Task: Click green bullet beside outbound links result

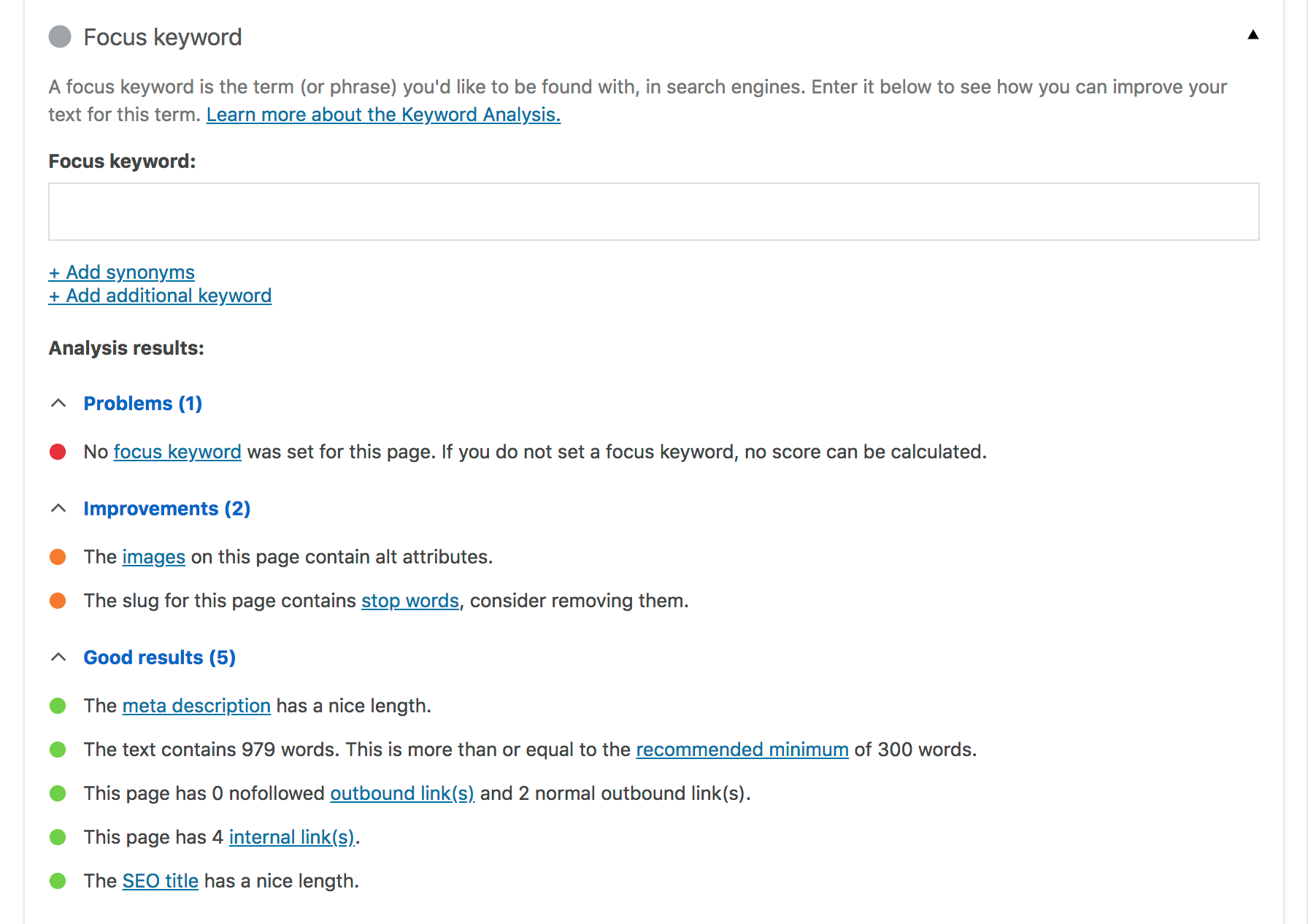Action: click(58, 793)
